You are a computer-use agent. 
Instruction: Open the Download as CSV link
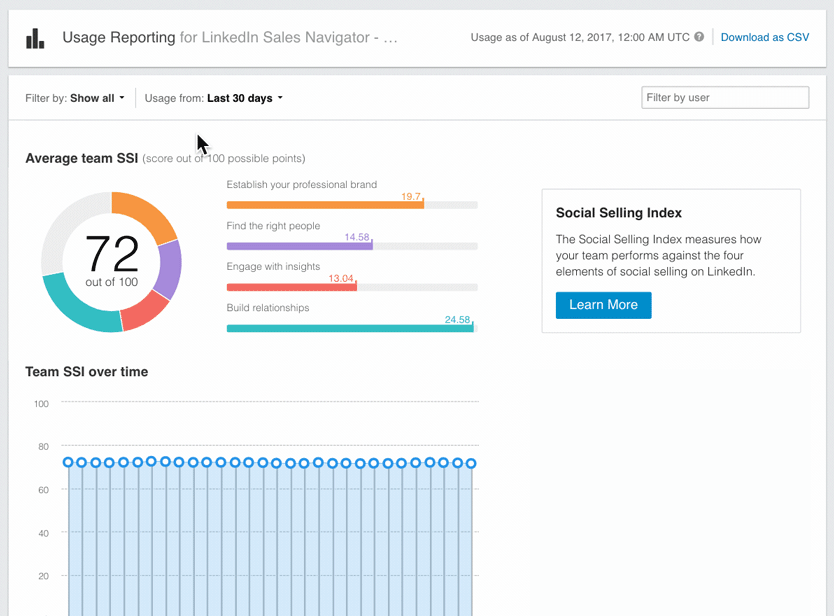tap(764, 37)
